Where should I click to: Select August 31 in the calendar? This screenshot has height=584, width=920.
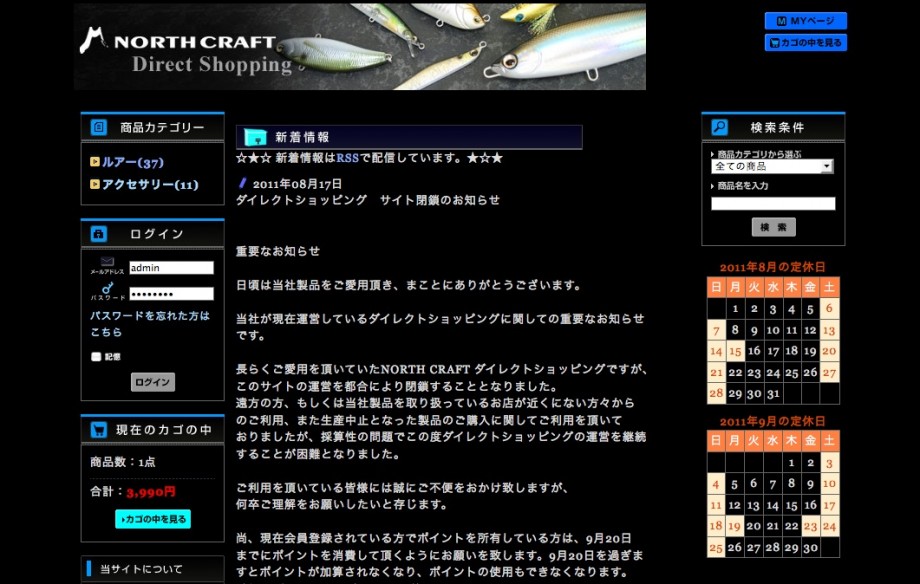(773, 394)
